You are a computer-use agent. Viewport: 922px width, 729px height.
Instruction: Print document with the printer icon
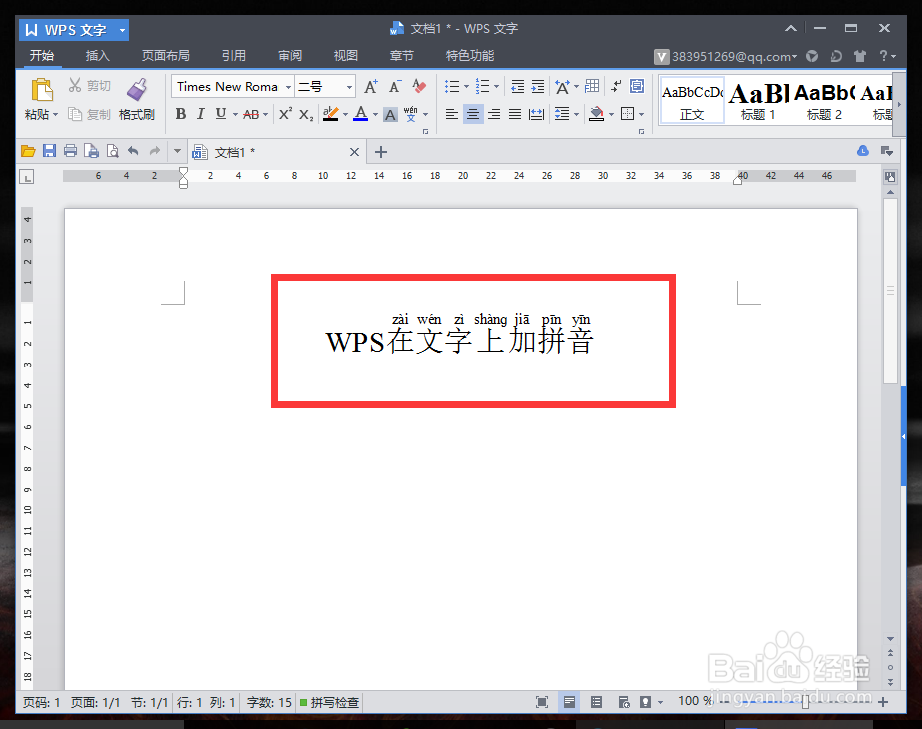point(70,151)
